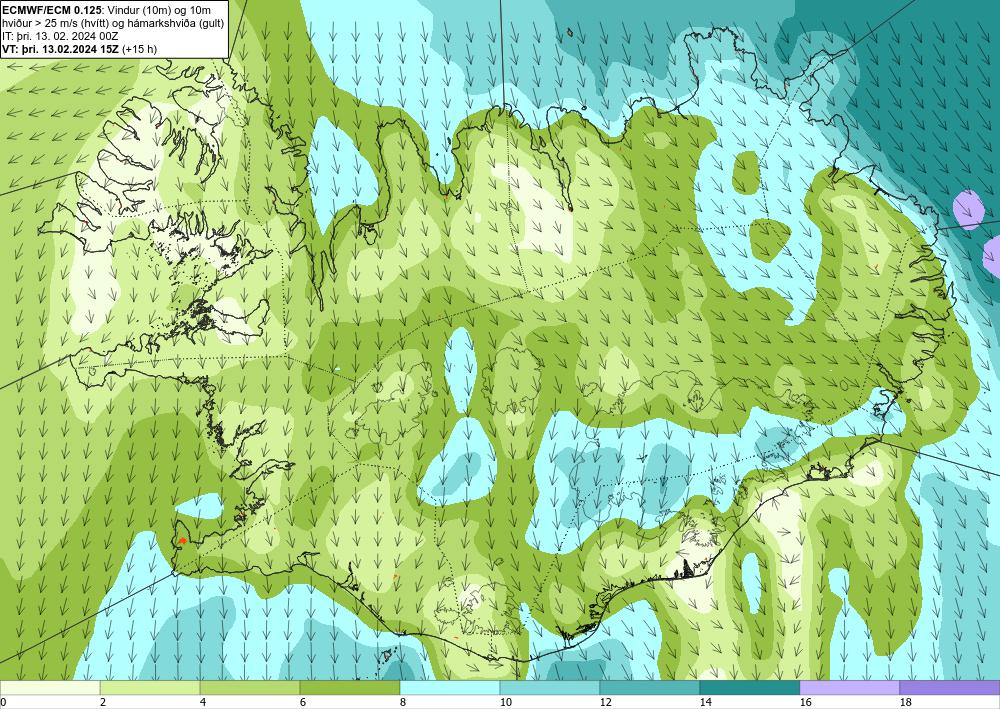Screen dimensions: 1000x709
Task: Click the legend scale label "12"
Action: (605, 702)
